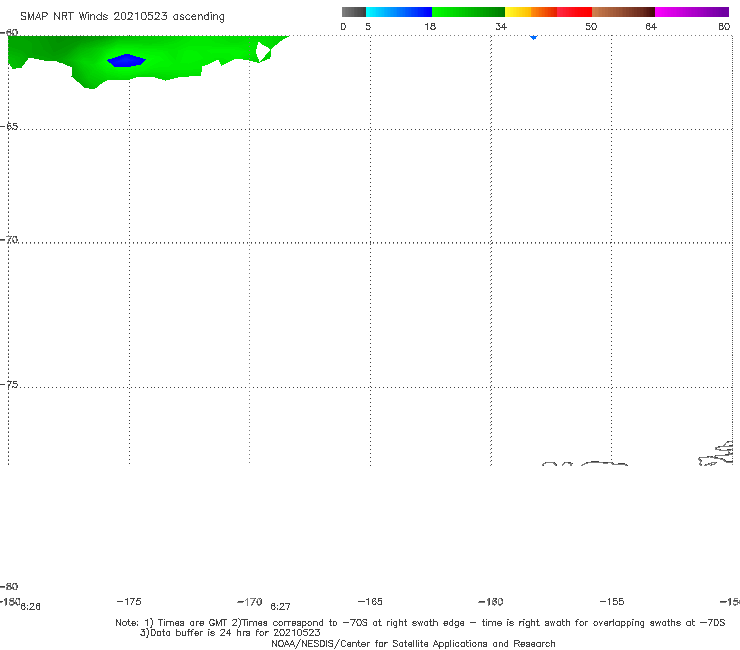Click the 'NOAA/NESDIS/Center for Satellite Applications and Research' credit
740x650 pixels.
click(413, 644)
